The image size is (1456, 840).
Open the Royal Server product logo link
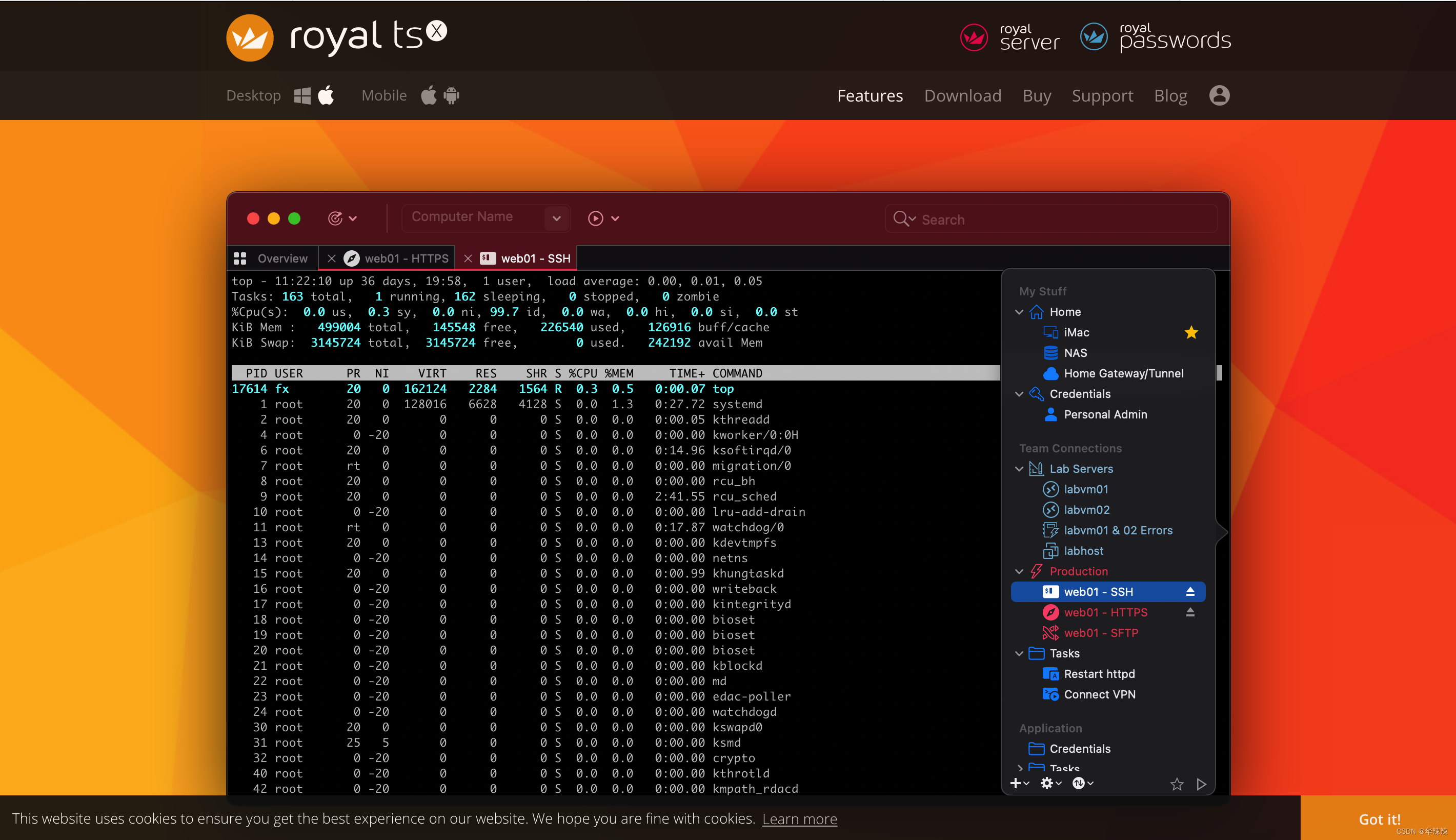(1009, 38)
